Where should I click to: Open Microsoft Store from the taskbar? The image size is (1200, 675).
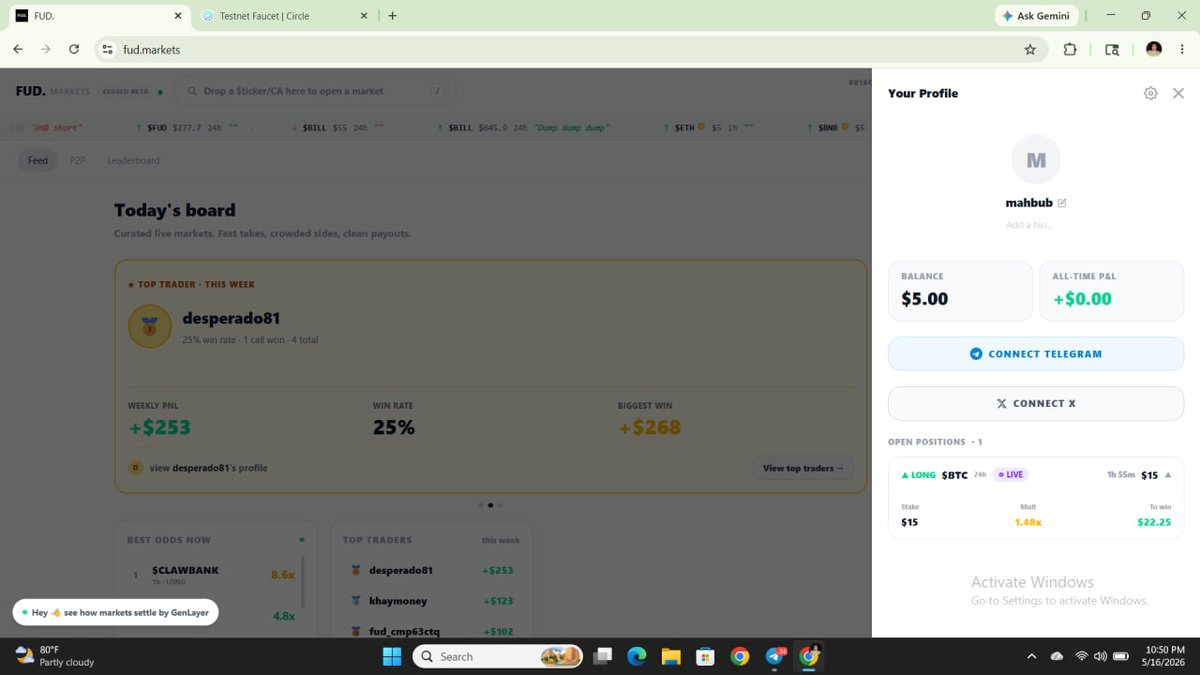pos(705,657)
